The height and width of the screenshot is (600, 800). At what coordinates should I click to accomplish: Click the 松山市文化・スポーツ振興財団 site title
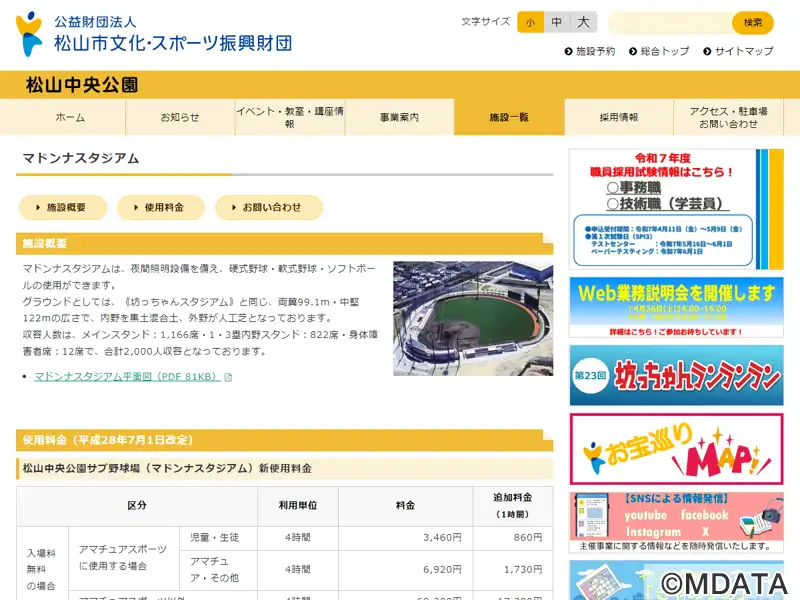pos(173,43)
